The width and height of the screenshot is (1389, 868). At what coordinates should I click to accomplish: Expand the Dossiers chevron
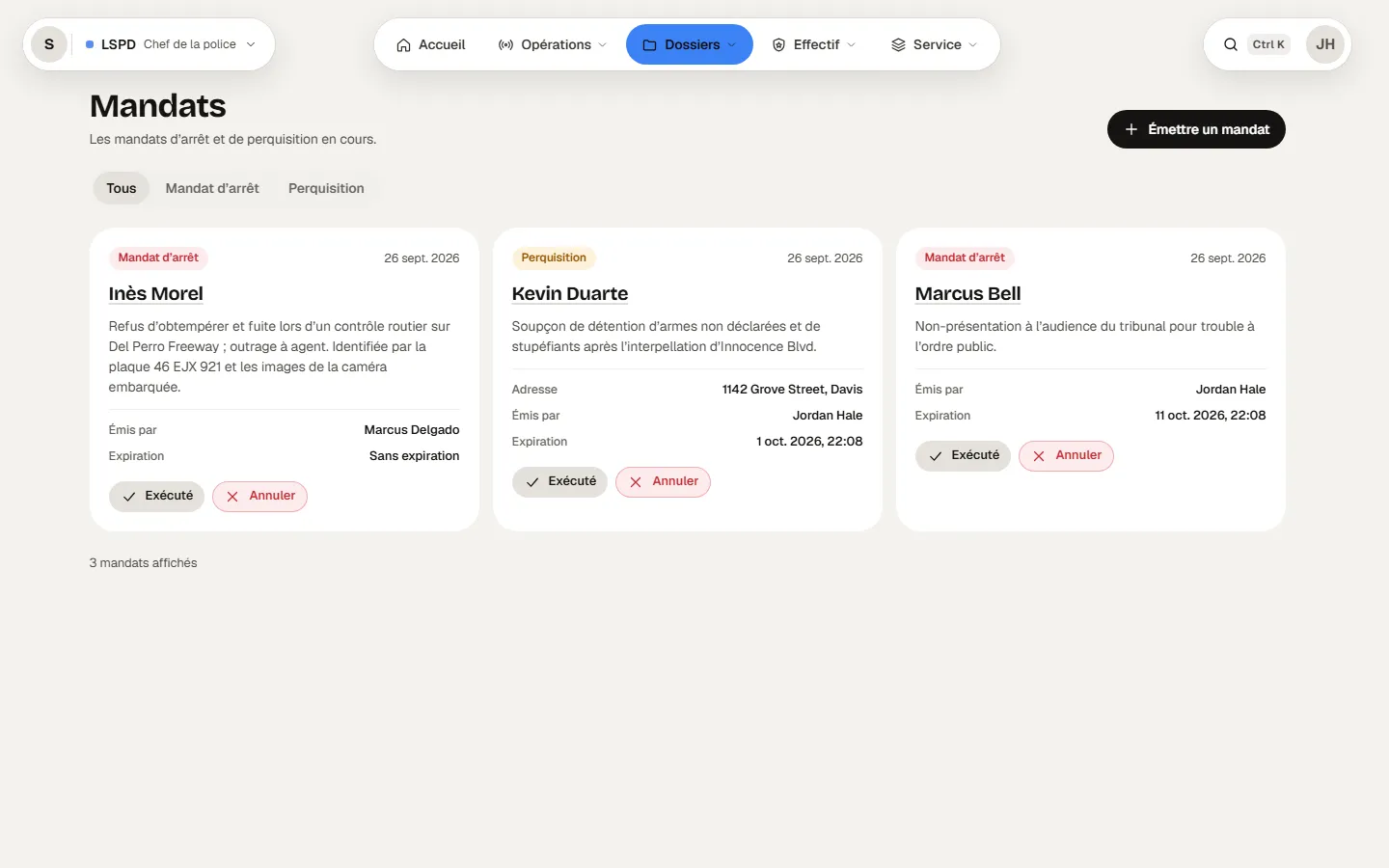(732, 45)
